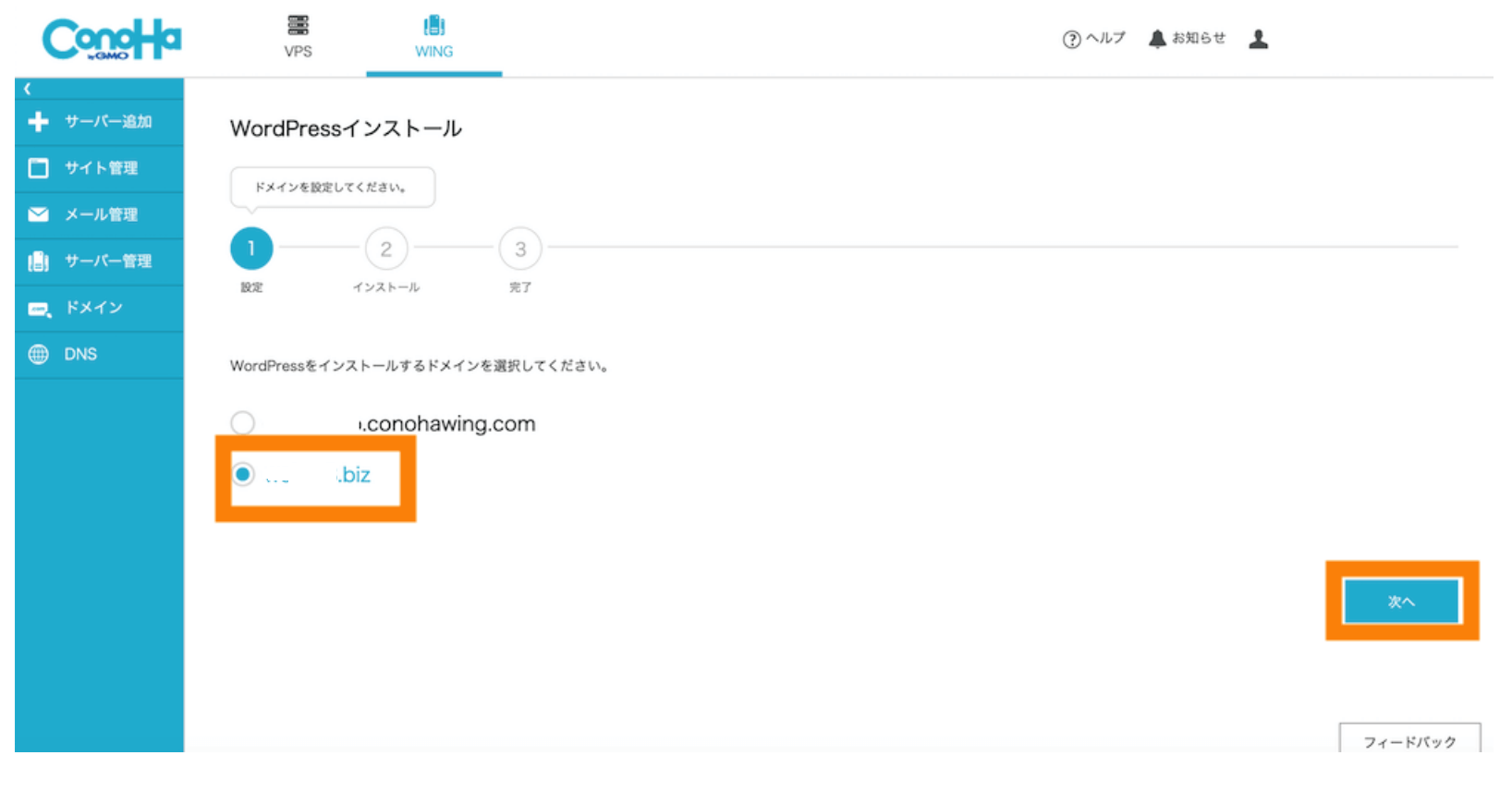Viewport: 1512px width, 804px height.
Task: Collapse the sidebar with the chevron arrow
Action: [x=28, y=89]
